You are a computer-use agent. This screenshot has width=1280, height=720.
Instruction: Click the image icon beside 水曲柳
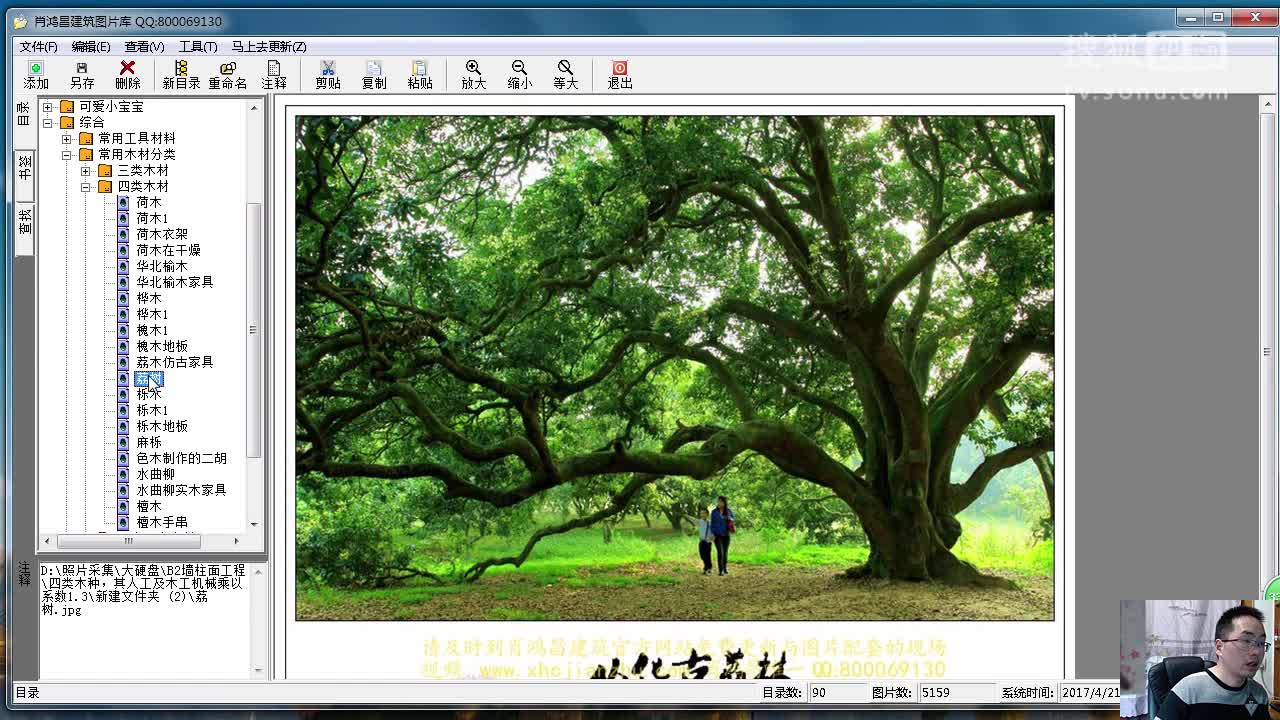click(x=123, y=474)
